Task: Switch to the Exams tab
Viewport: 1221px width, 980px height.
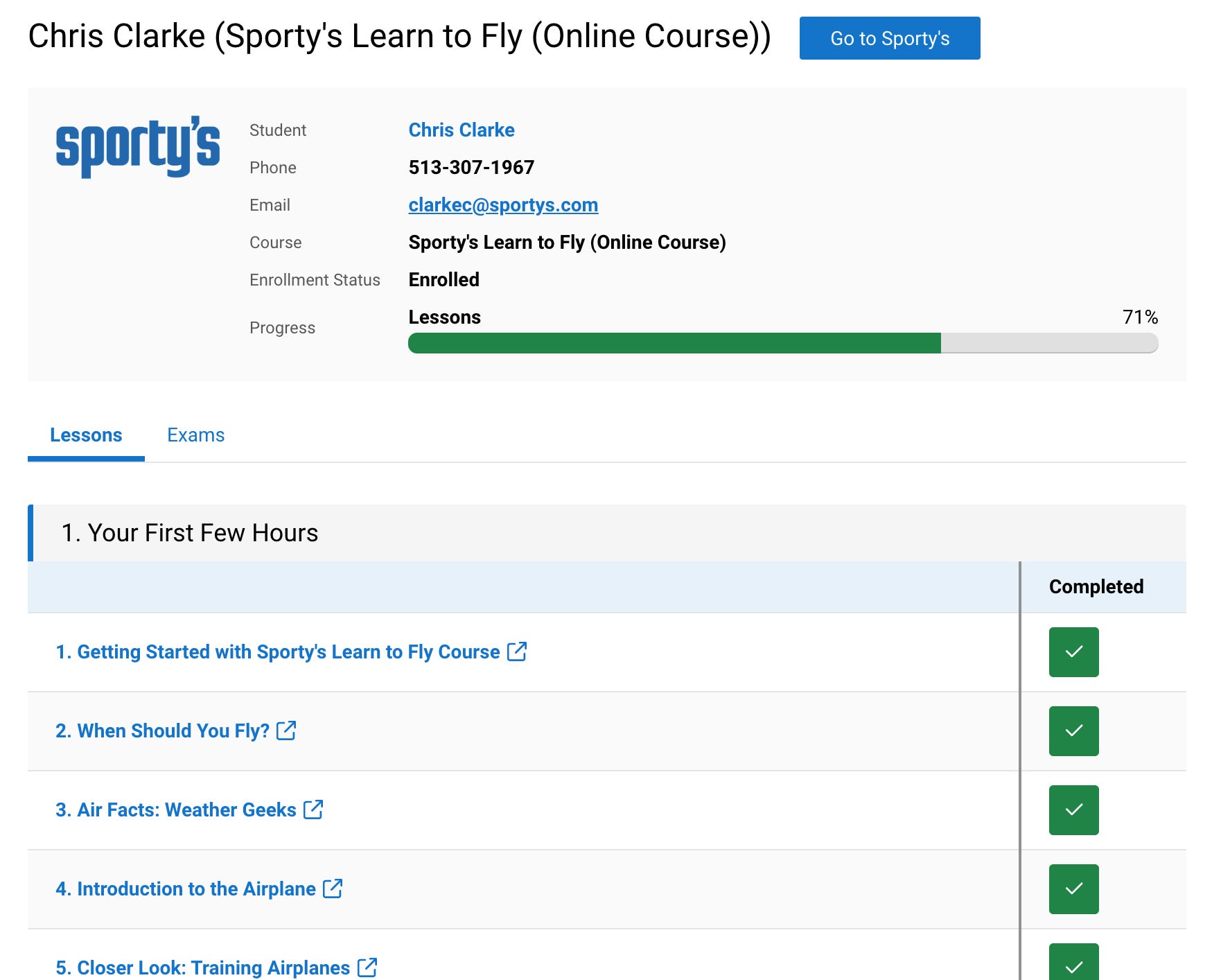Action: click(196, 435)
